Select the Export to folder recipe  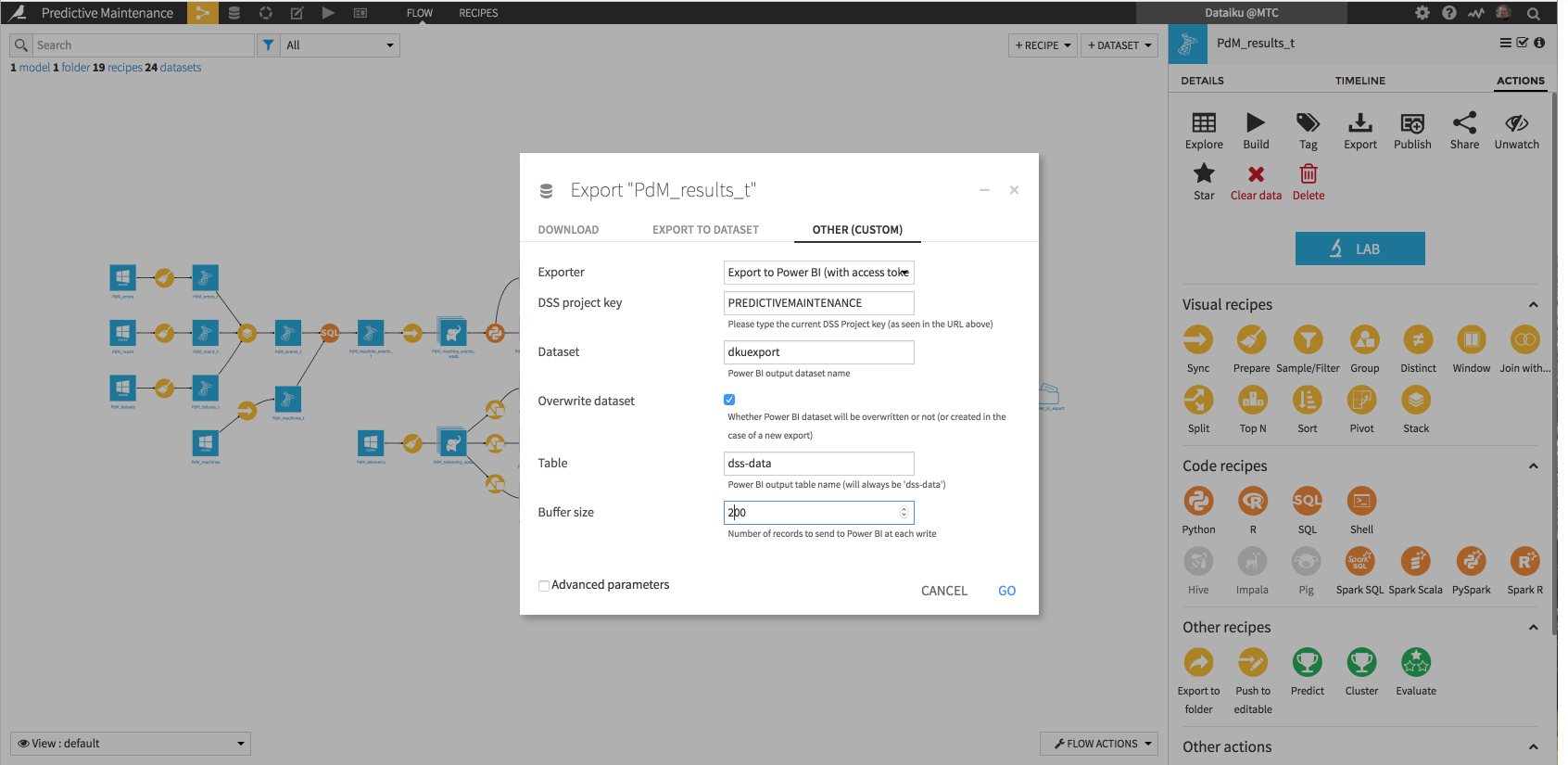pos(1198,663)
